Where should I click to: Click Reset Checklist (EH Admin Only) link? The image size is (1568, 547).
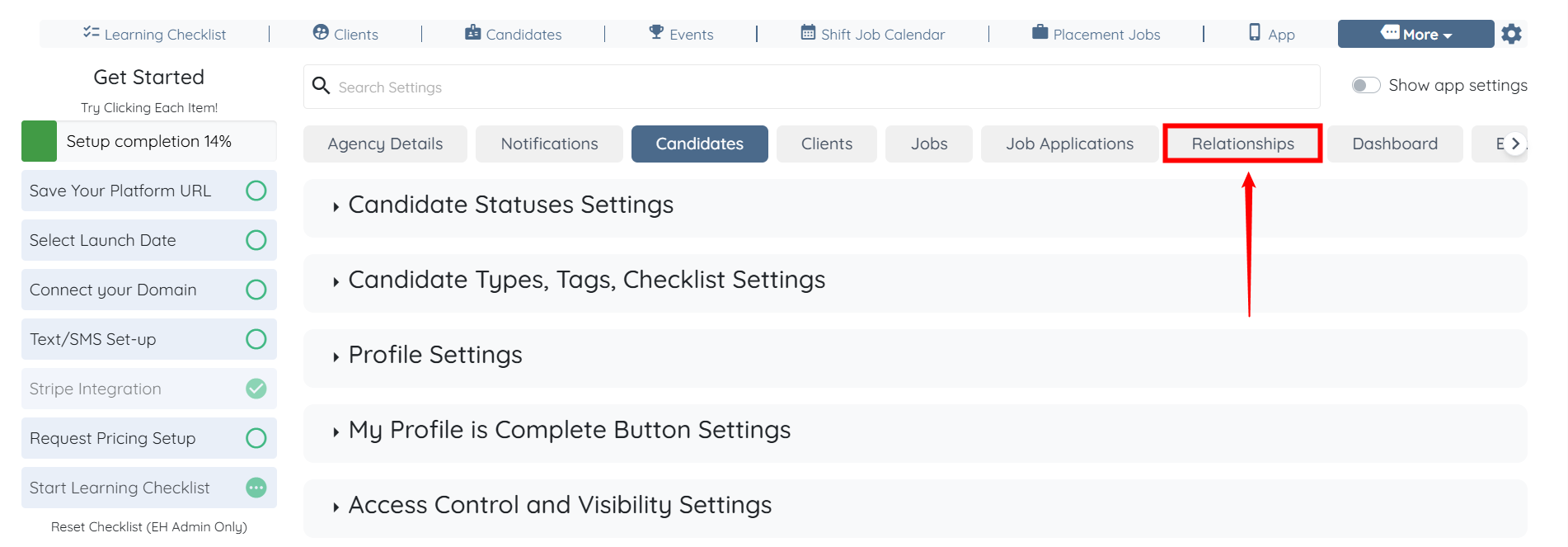149,526
